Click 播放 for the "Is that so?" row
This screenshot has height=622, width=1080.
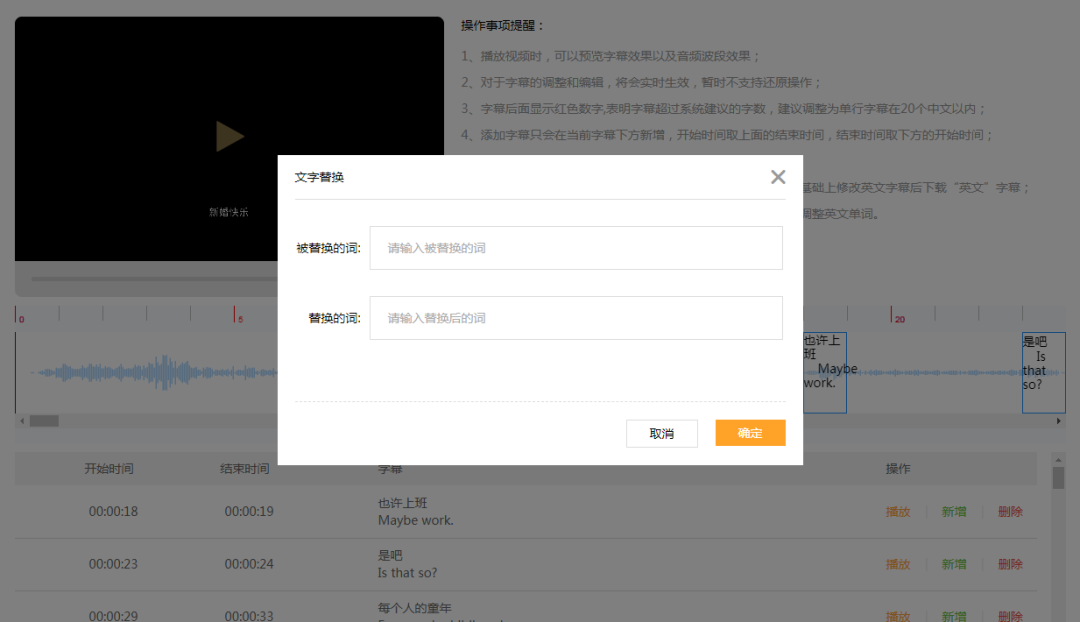click(x=898, y=564)
